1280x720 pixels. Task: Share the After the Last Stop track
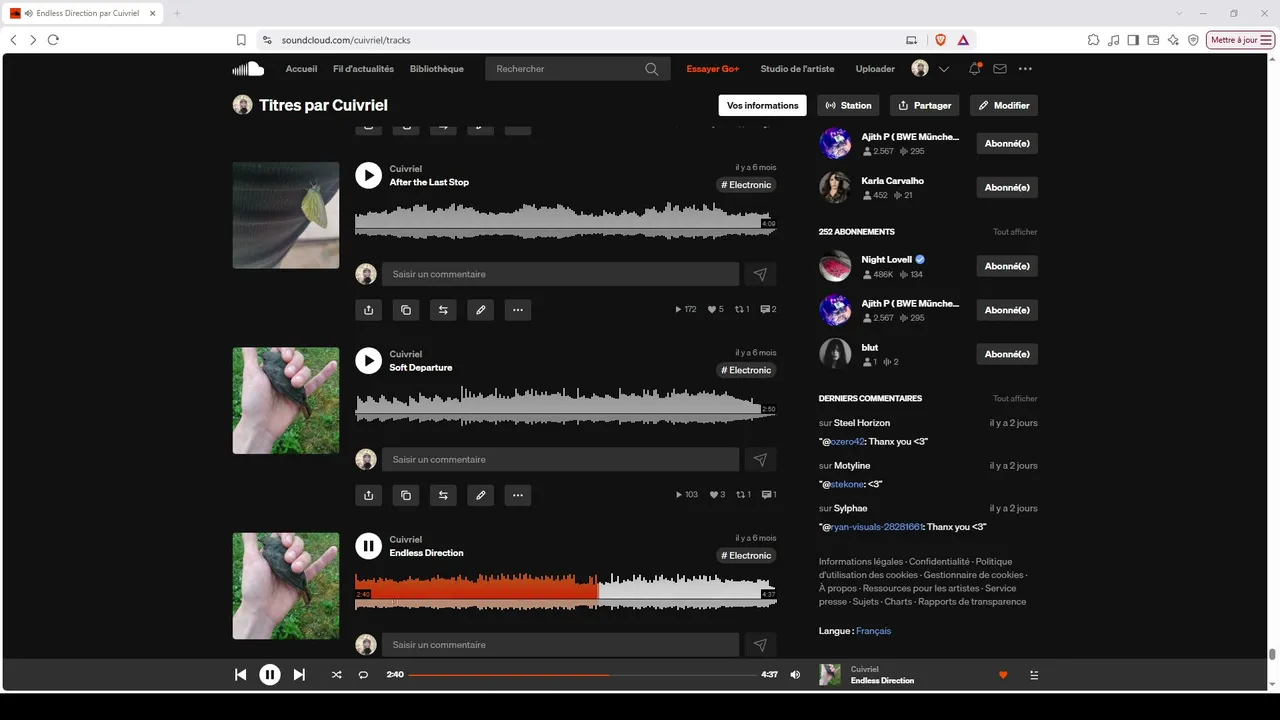(x=369, y=310)
